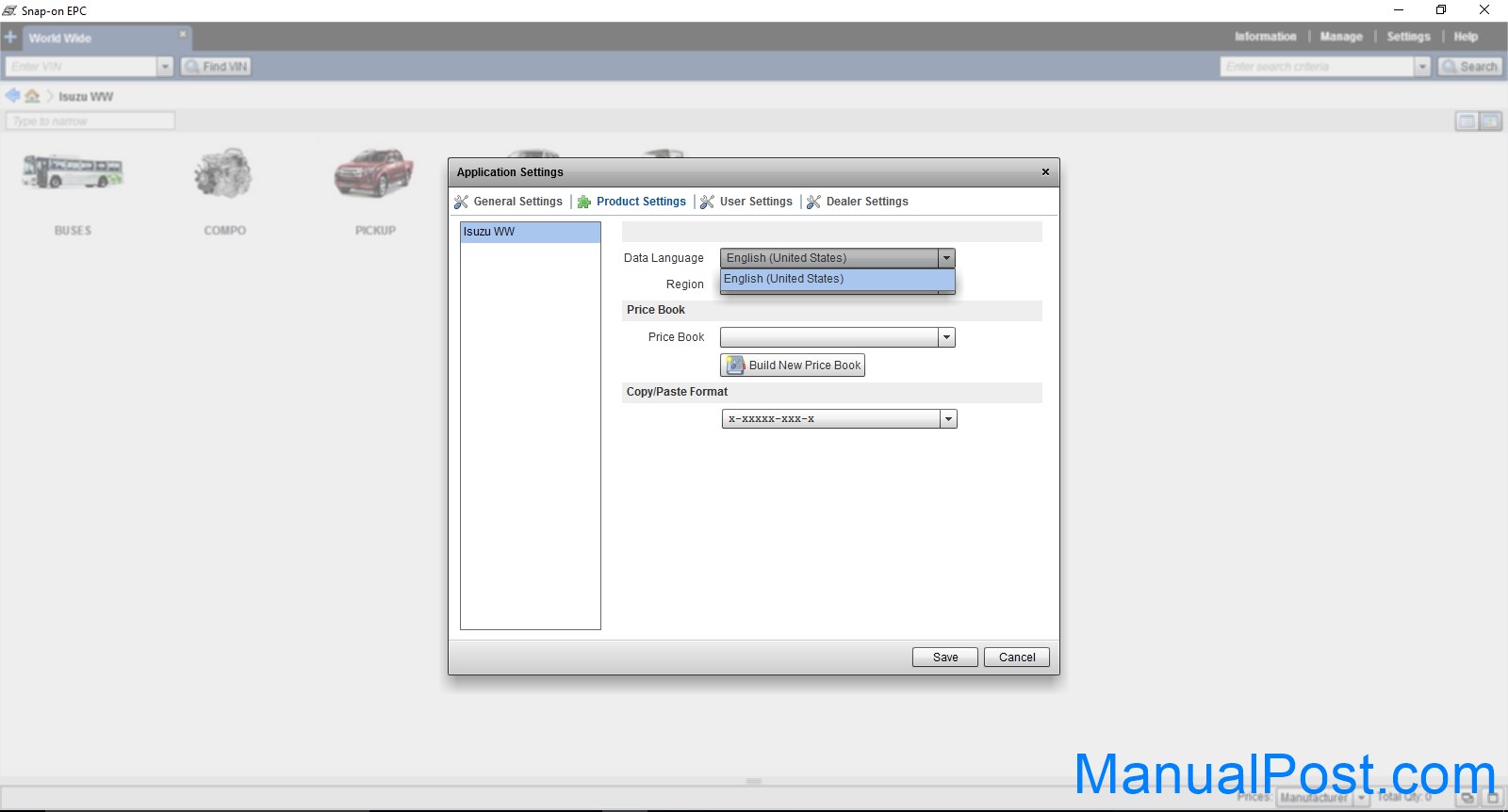The height and width of the screenshot is (812, 1508).
Task: Cancel the settings dialog
Action: [x=1017, y=658]
